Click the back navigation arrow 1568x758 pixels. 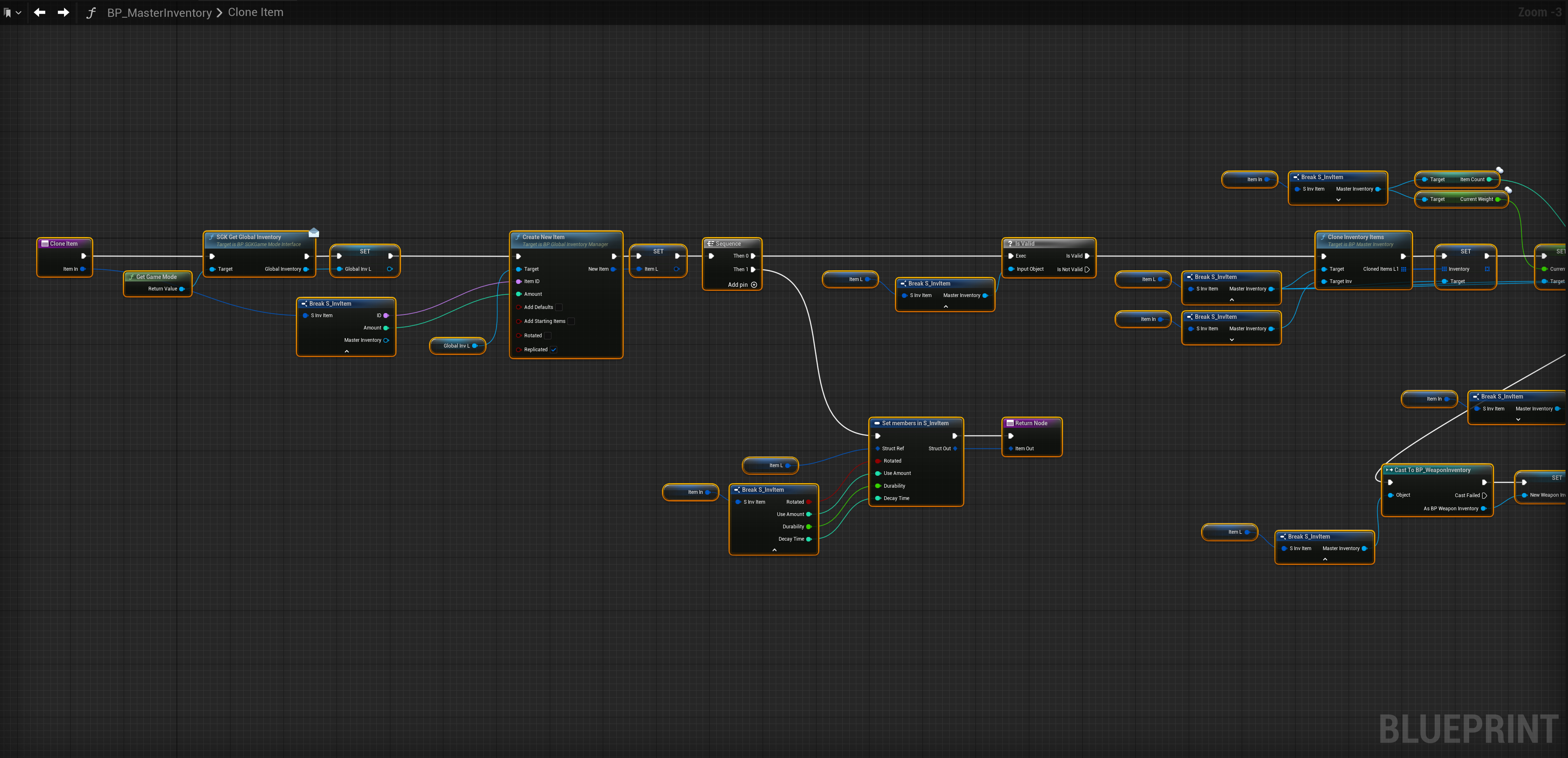39,12
